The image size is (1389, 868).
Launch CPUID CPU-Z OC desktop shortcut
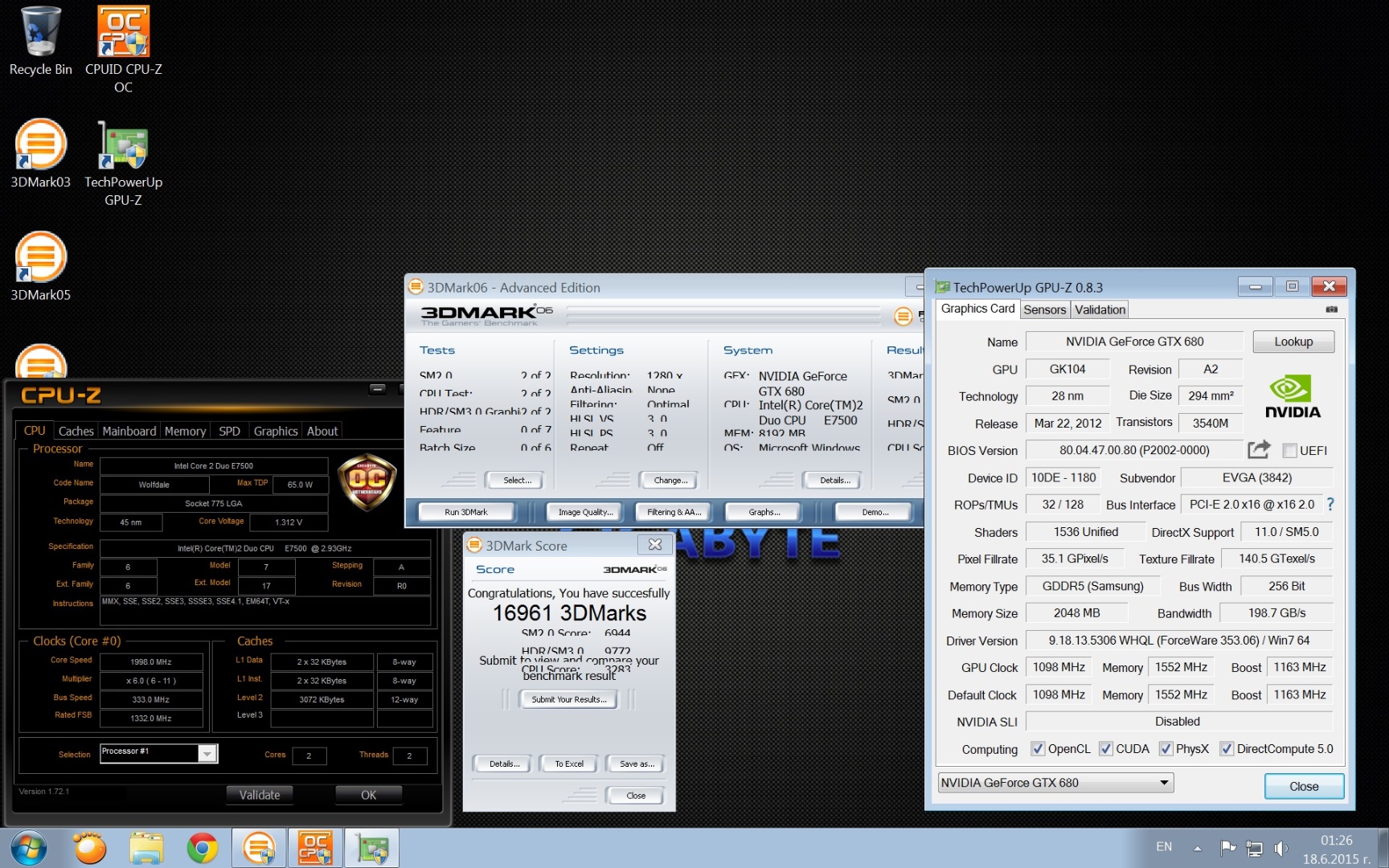pyautogui.click(x=123, y=50)
